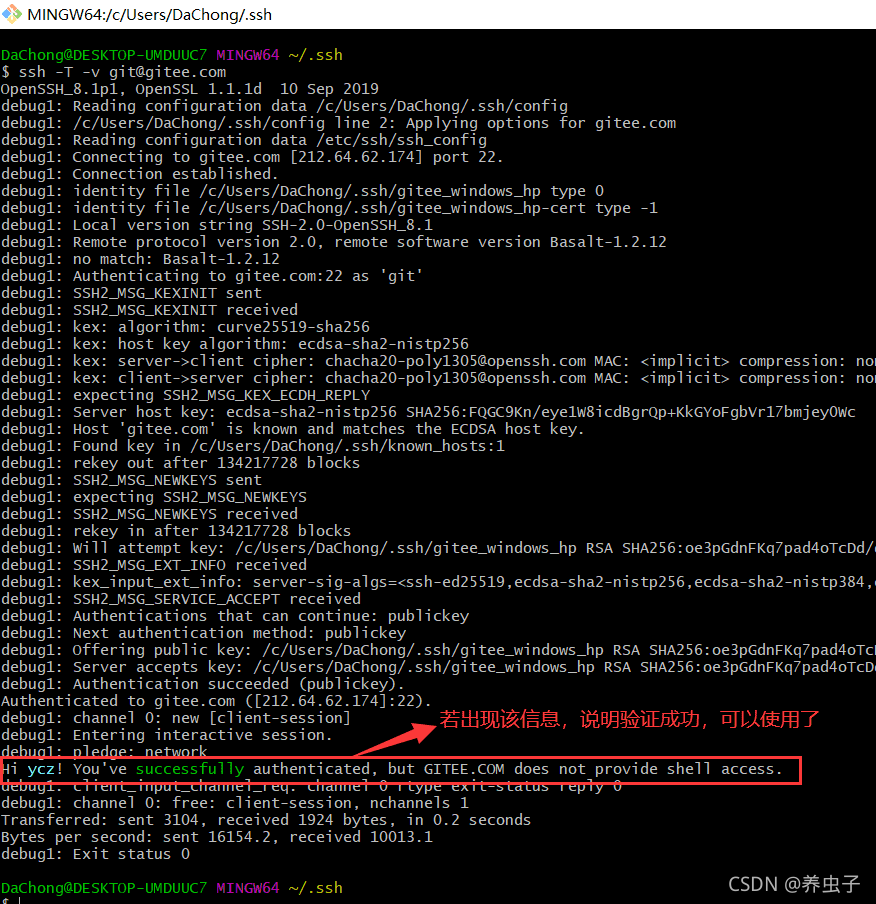Select the Authenticated to gitee.com line
876x904 pixels.
pos(216,701)
